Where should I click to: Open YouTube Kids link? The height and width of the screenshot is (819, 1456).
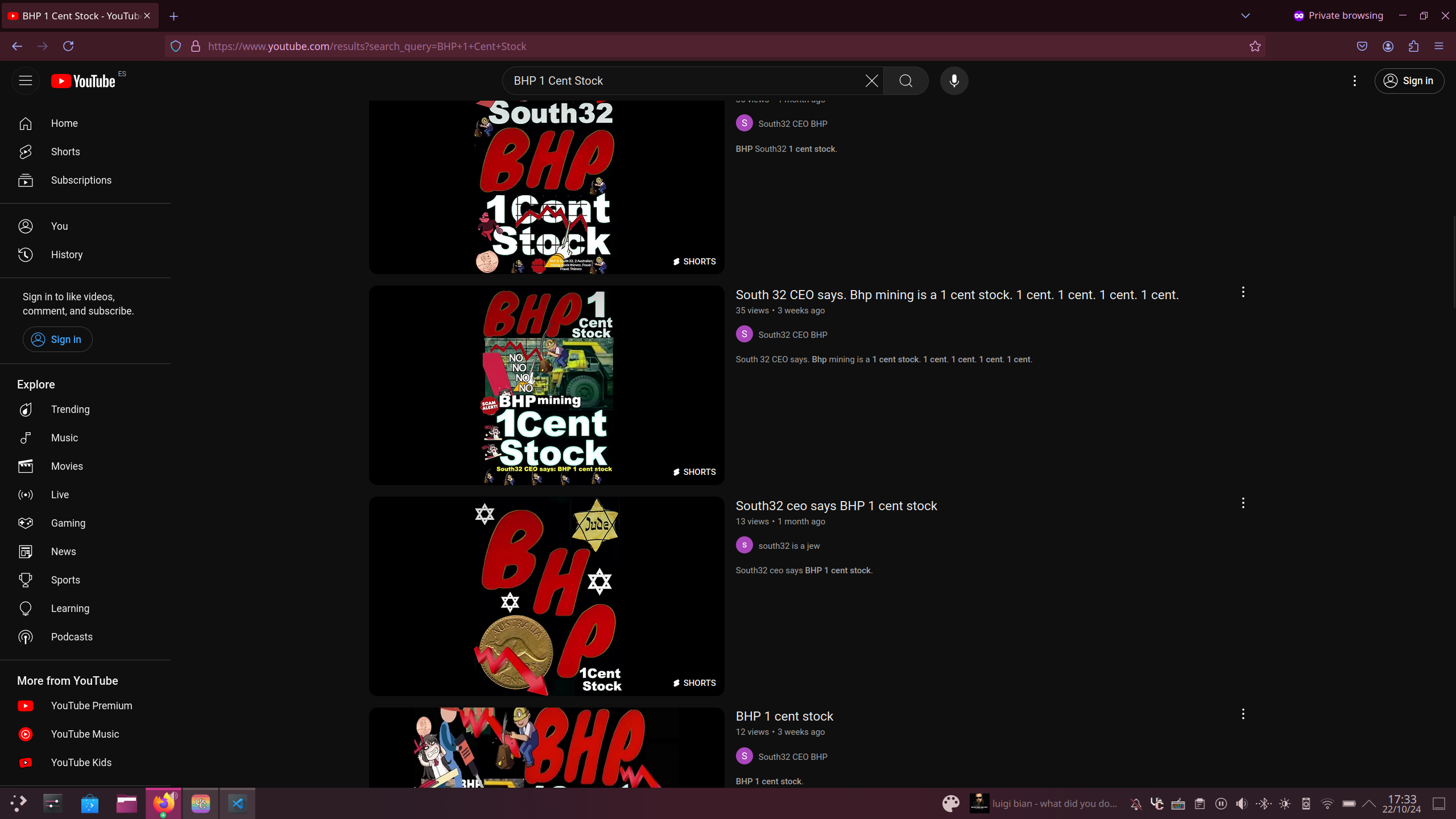point(85,763)
